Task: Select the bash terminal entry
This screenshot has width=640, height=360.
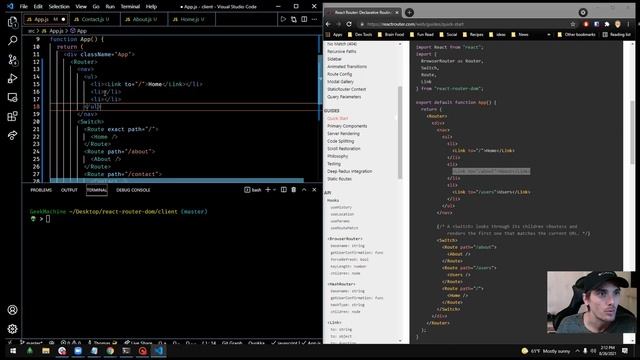Action: pos(253,190)
